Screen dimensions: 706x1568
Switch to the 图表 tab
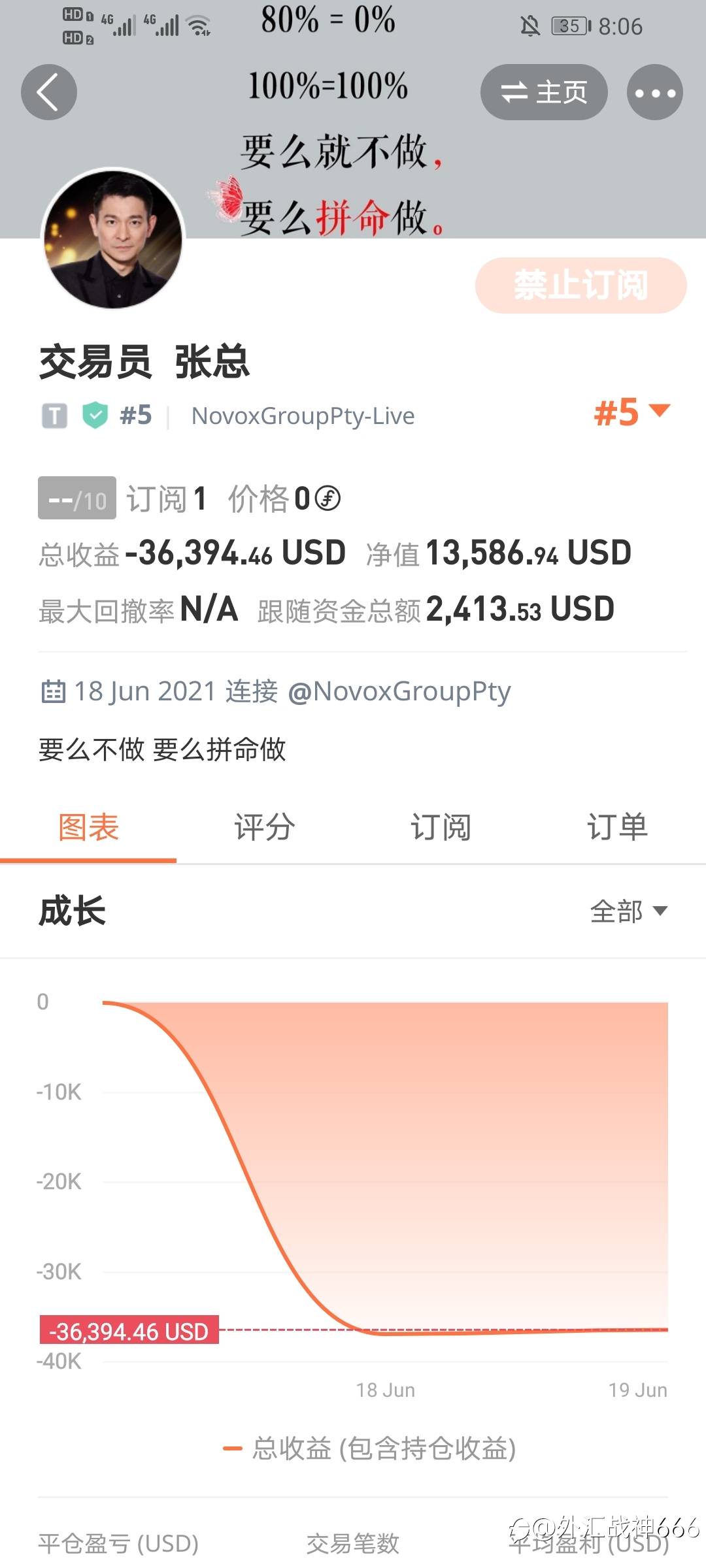[88, 827]
